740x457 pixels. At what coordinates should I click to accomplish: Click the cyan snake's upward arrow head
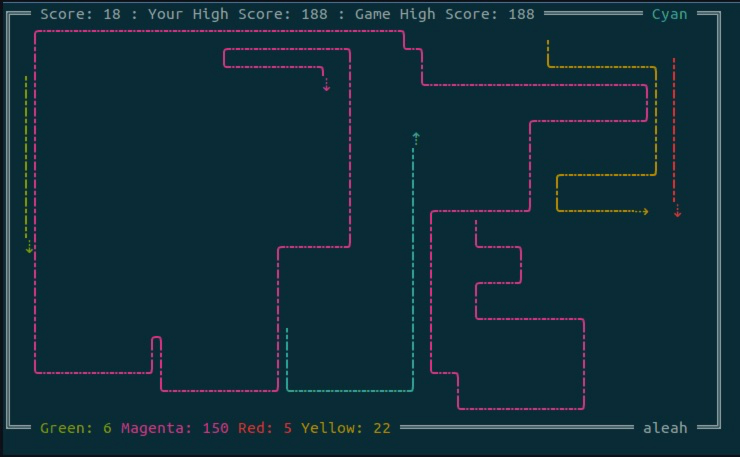[416, 137]
